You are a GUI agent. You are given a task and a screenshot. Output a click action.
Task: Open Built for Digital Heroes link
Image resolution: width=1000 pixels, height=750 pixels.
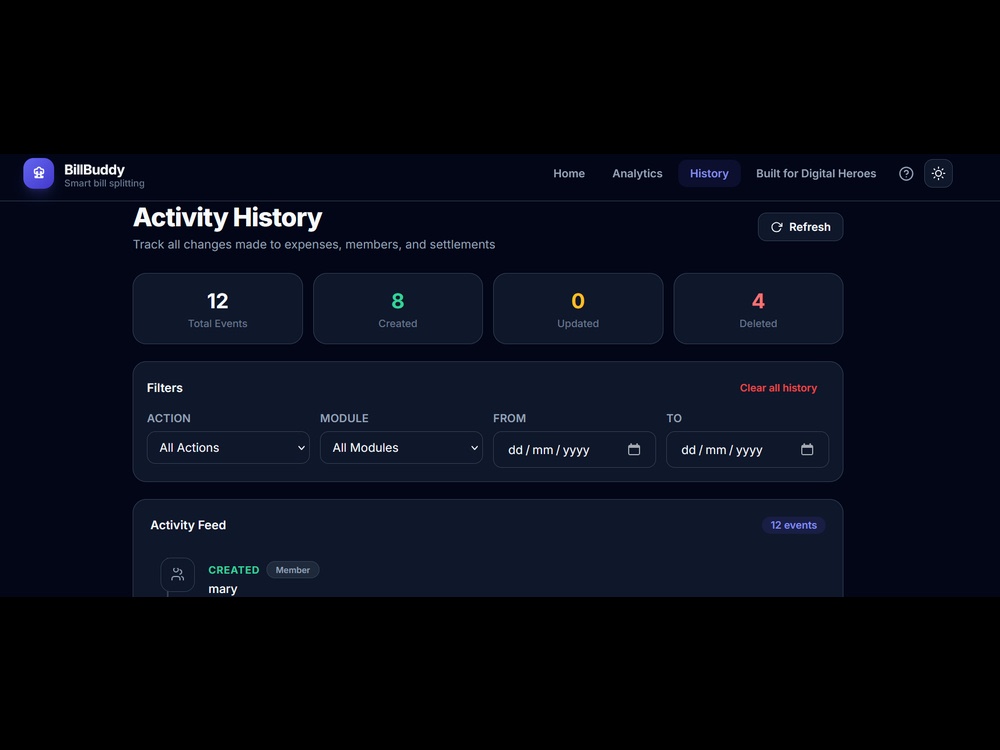(816, 173)
